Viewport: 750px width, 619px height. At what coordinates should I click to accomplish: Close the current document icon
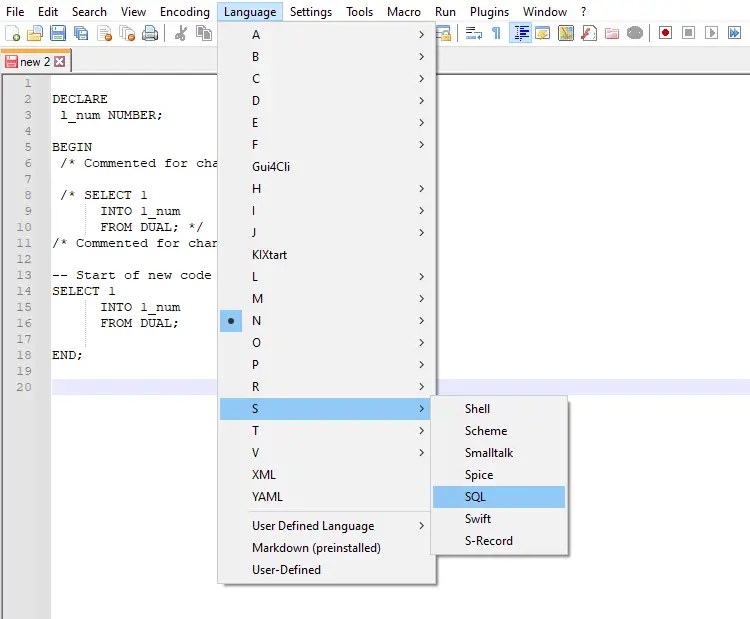pos(104,33)
